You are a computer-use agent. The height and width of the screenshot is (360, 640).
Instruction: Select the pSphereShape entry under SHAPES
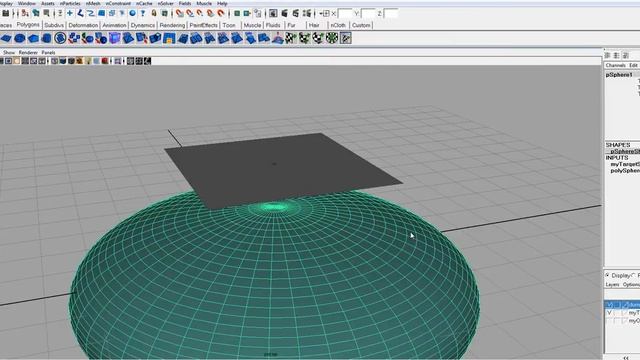pyautogui.click(x=625, y=151)
